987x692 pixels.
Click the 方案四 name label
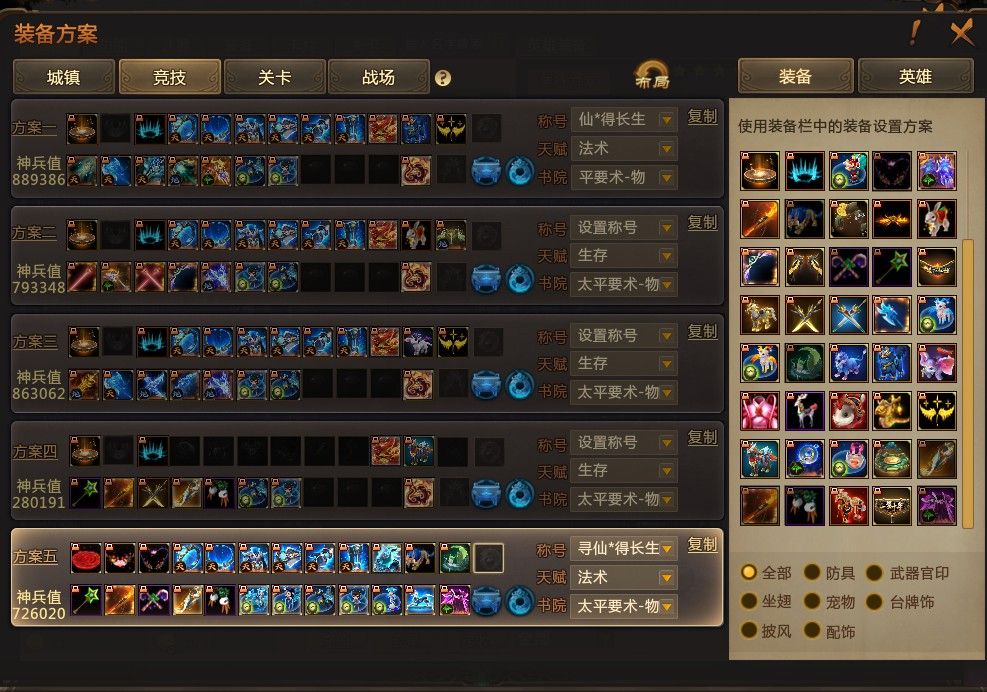(x=35, y=451)
